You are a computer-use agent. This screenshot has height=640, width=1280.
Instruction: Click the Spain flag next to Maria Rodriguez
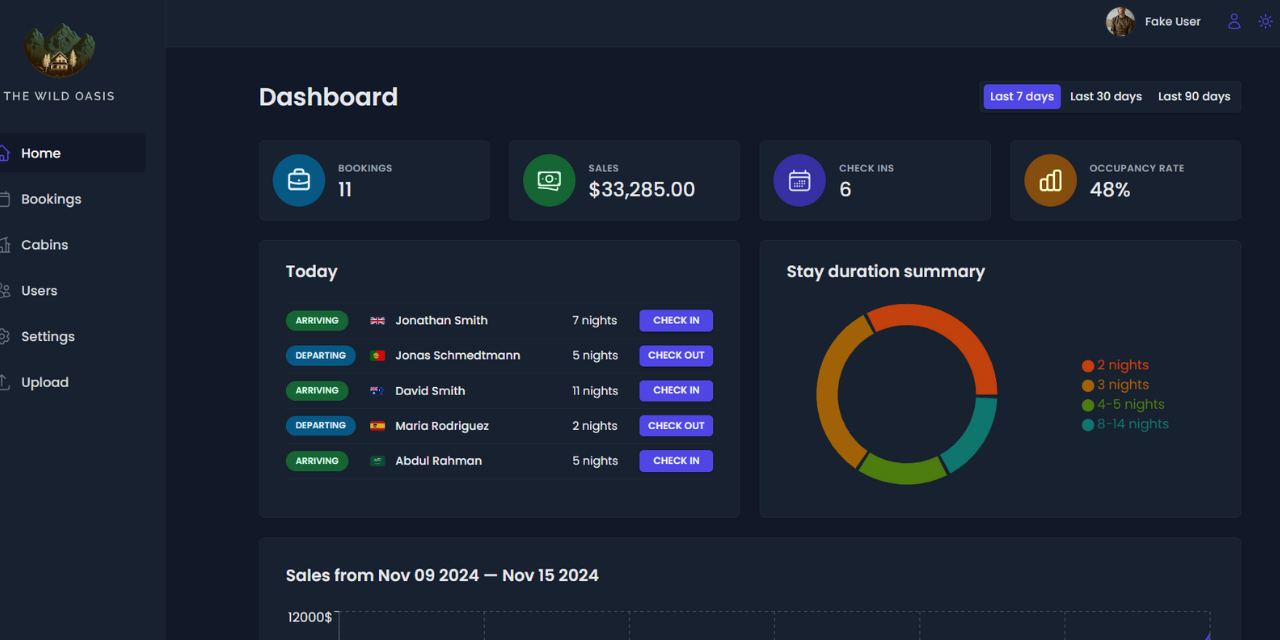(377, 426)
